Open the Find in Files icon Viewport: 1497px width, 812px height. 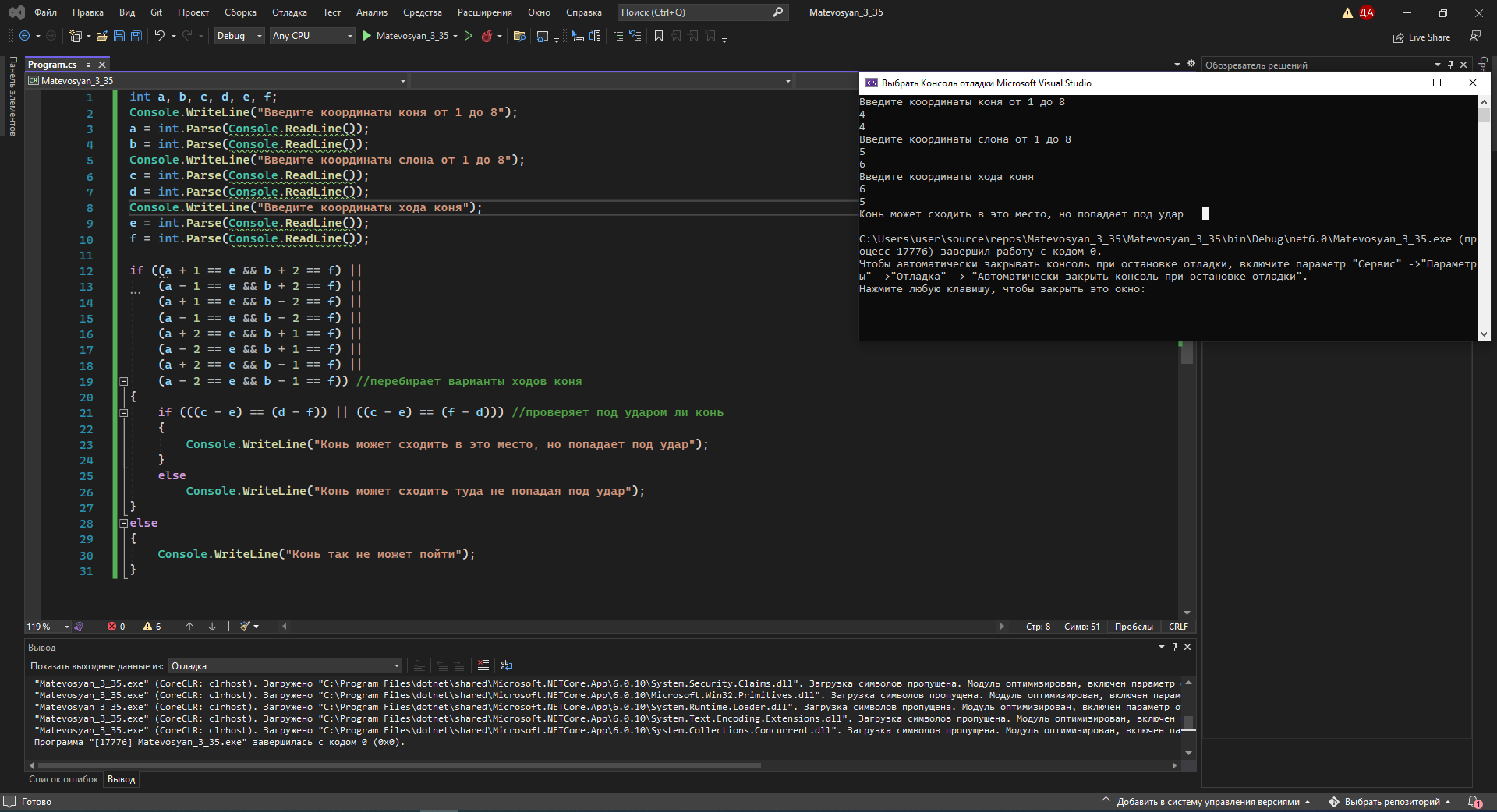tap(518, 36)
